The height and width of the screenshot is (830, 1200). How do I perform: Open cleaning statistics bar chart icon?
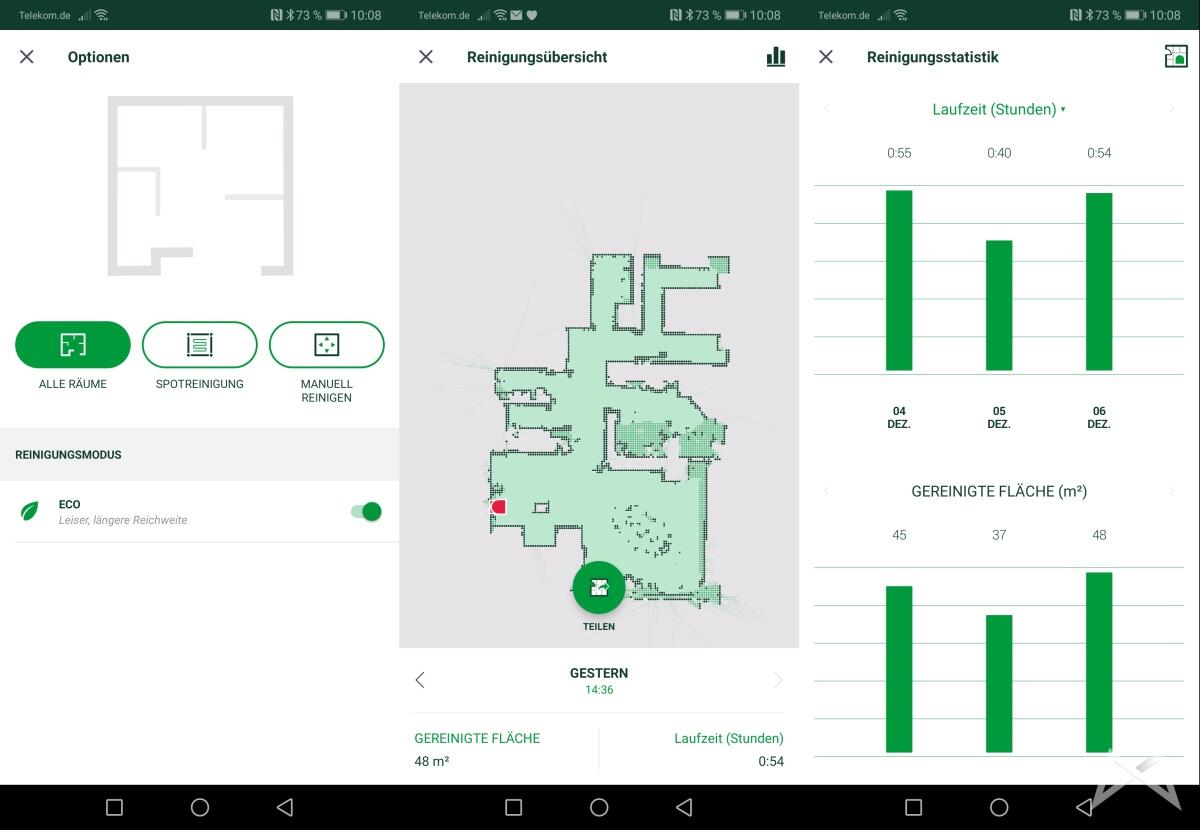[775, 57]
